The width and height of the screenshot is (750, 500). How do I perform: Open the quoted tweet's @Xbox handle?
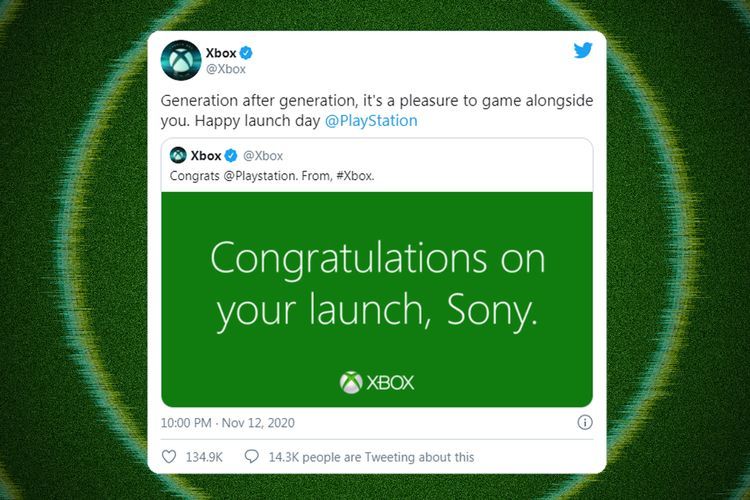[263, 156]
